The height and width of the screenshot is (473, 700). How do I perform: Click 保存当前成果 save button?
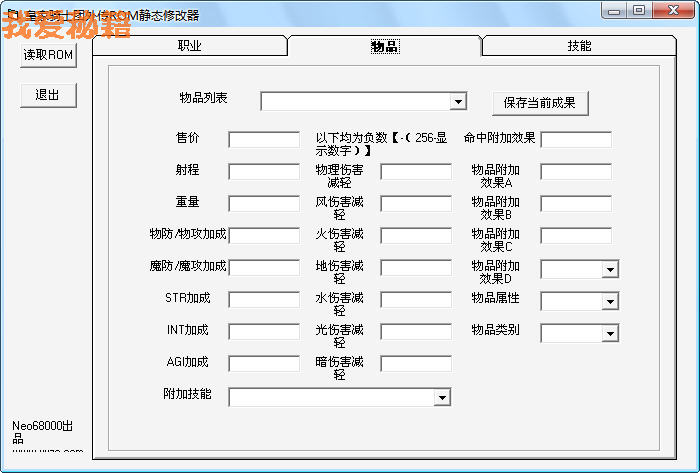pos(540,102)
